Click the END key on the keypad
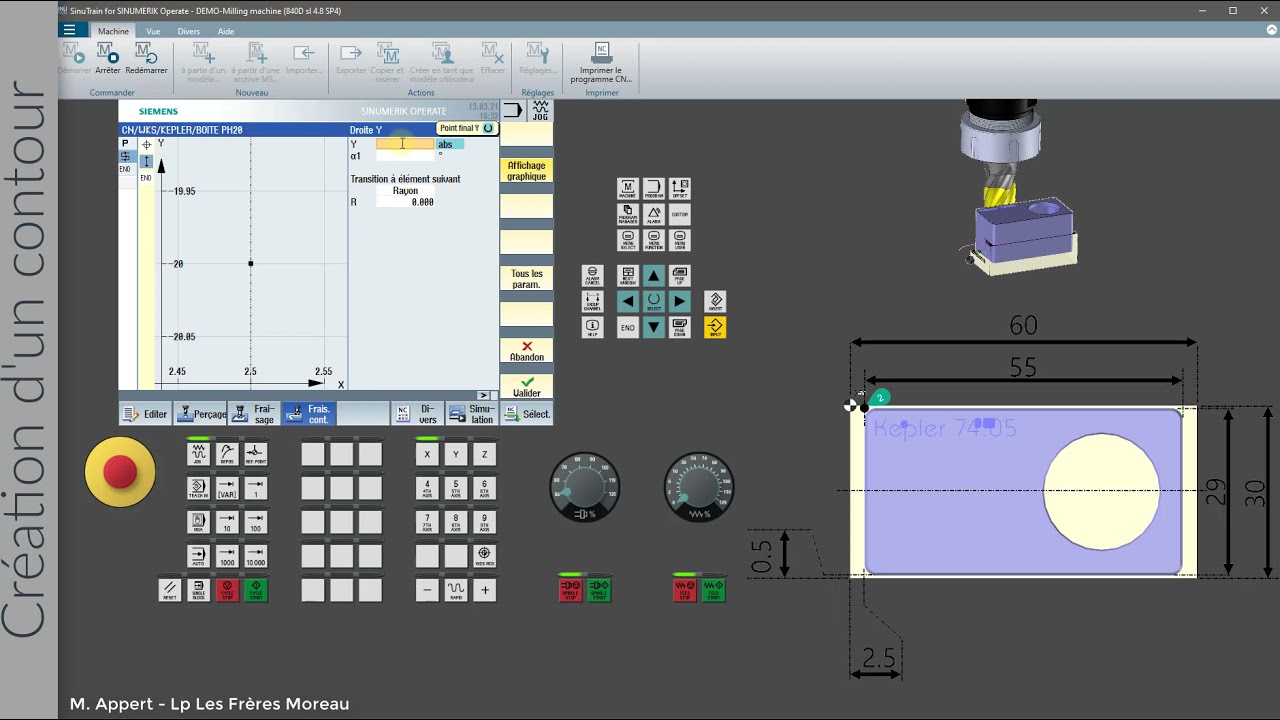 (x=627, y=327)
